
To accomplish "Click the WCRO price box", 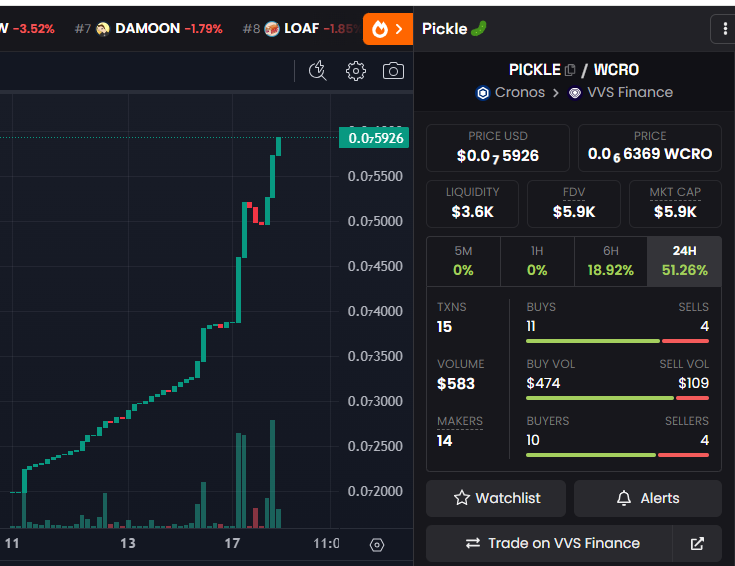I will [650, 148].
